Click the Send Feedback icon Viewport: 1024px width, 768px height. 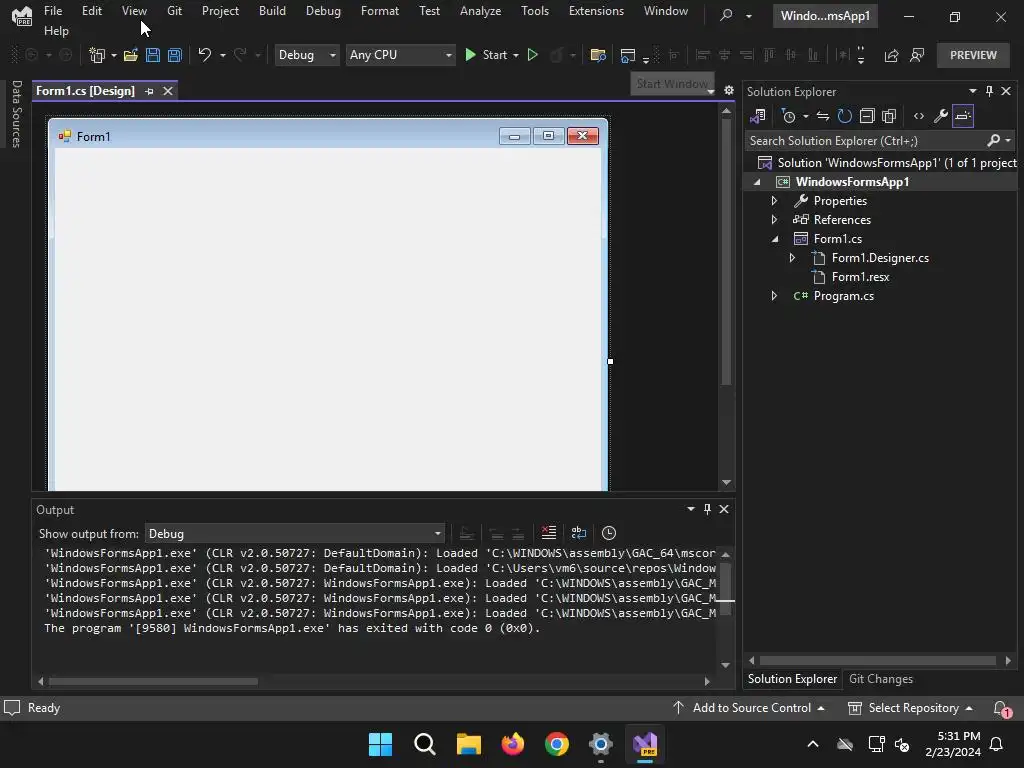(x=917, y=56)
